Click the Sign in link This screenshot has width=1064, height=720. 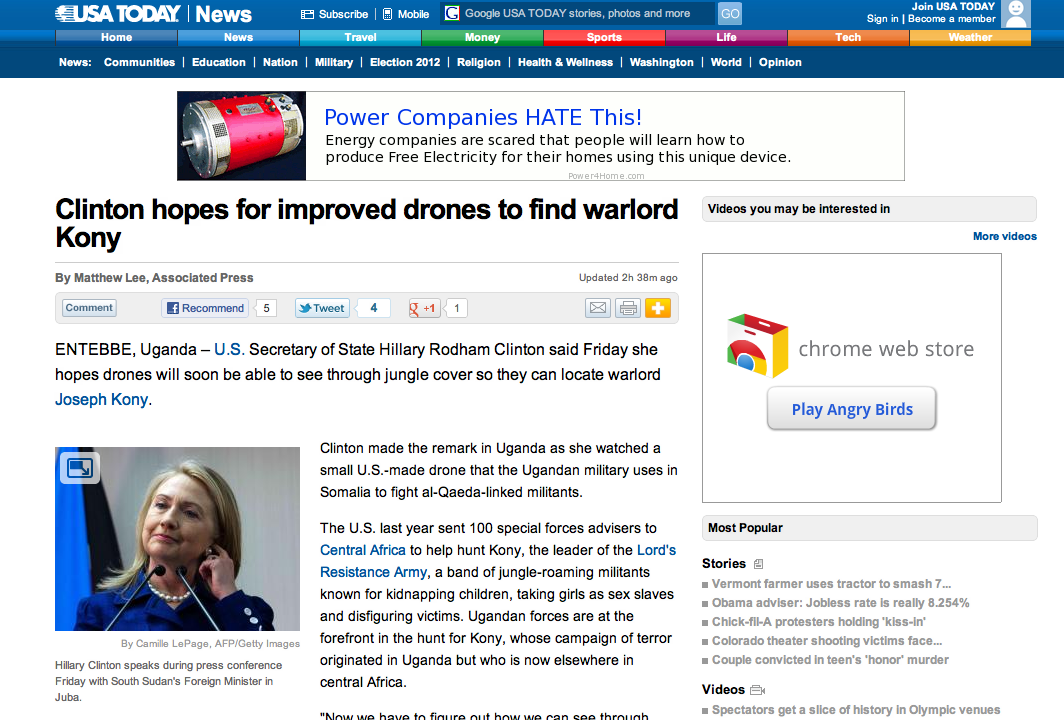(882, 19)
